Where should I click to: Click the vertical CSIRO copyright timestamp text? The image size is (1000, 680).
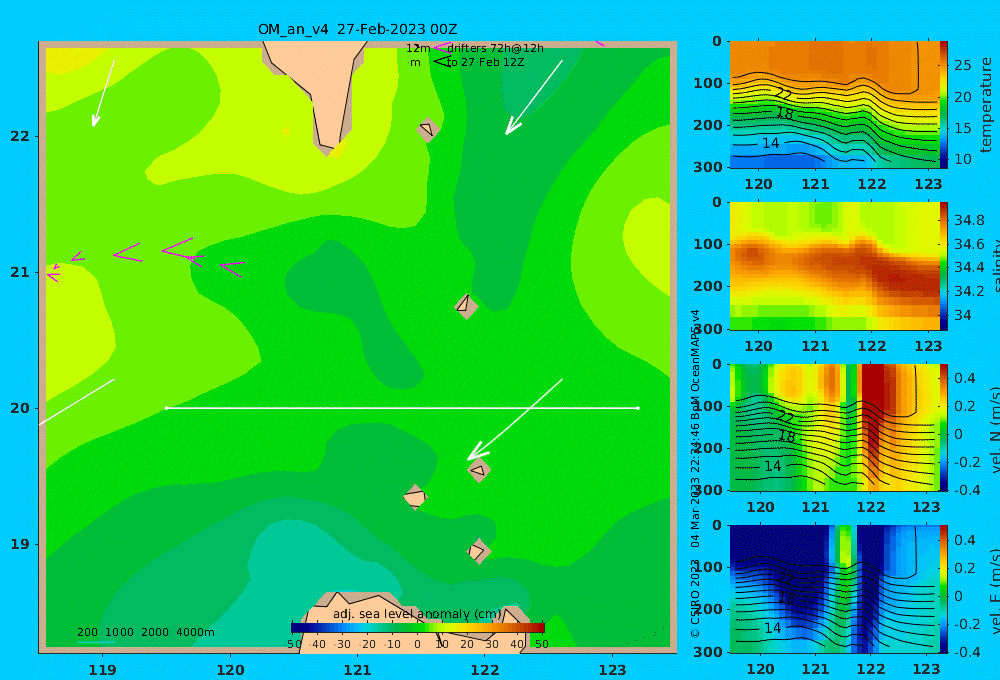(695, 473)
